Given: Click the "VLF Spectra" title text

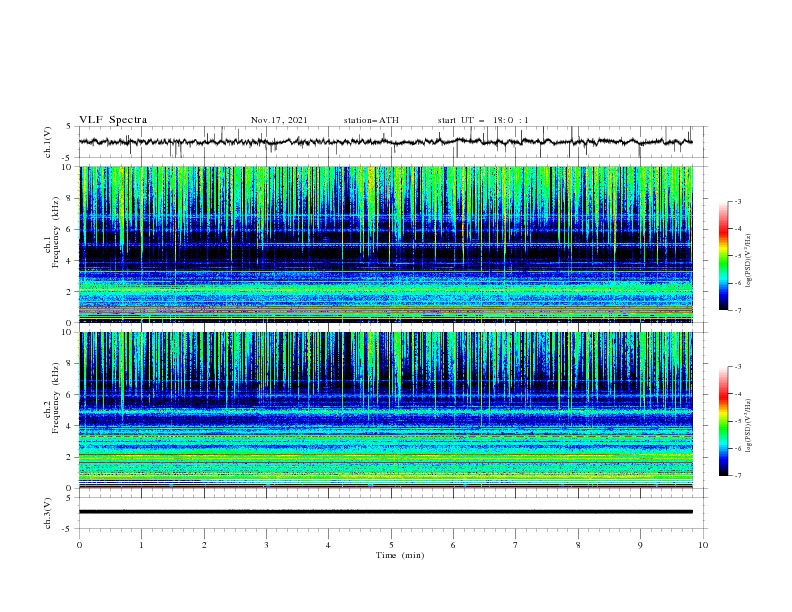Looking at the screenshot, I should (113, 120).
